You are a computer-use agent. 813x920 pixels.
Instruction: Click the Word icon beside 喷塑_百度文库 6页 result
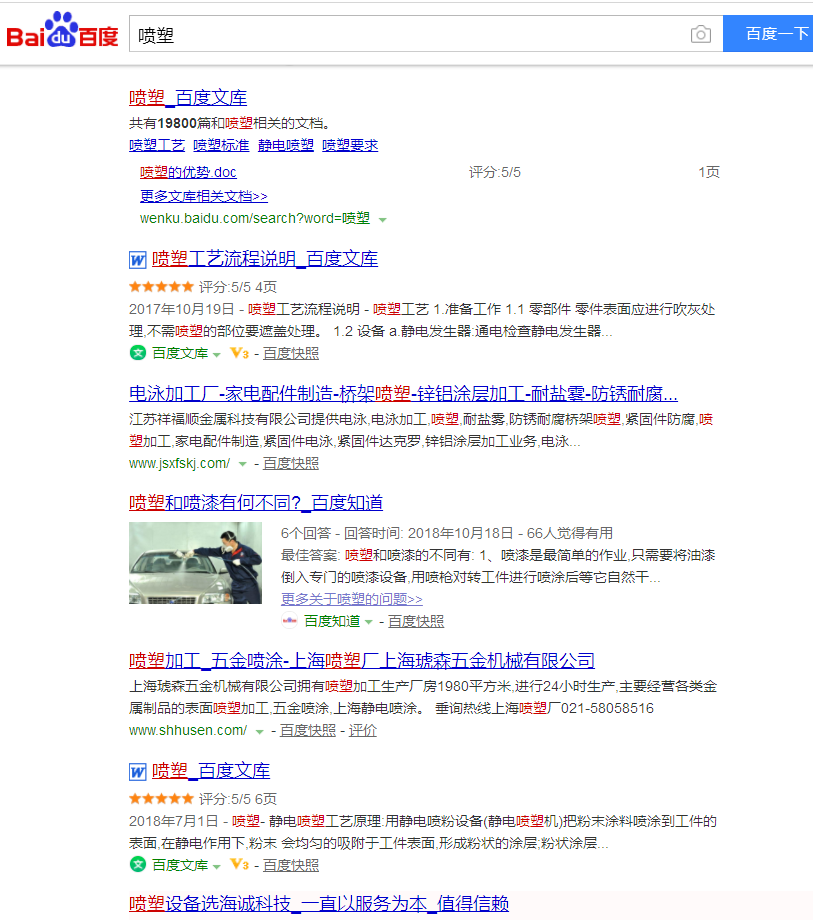[137, 772]
